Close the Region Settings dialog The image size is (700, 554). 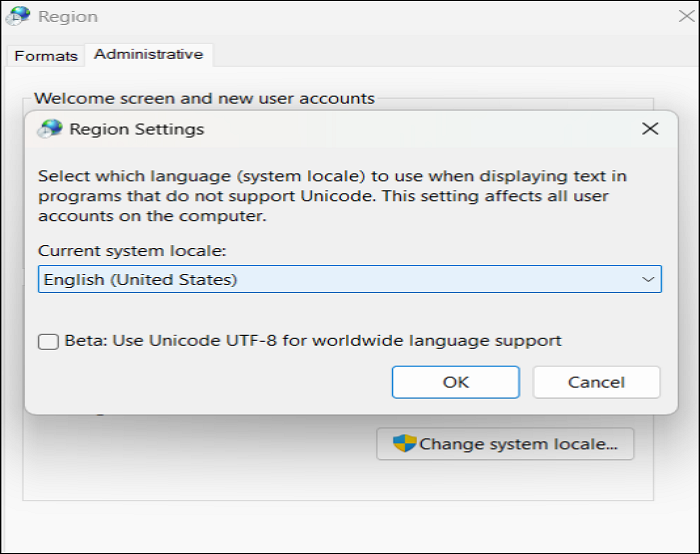pos(650,129)
